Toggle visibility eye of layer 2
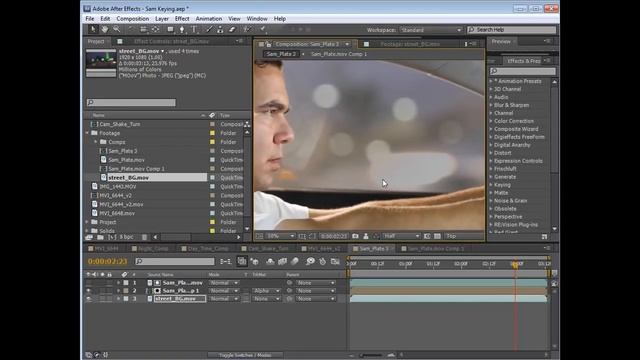 click(x=88, y=291)
